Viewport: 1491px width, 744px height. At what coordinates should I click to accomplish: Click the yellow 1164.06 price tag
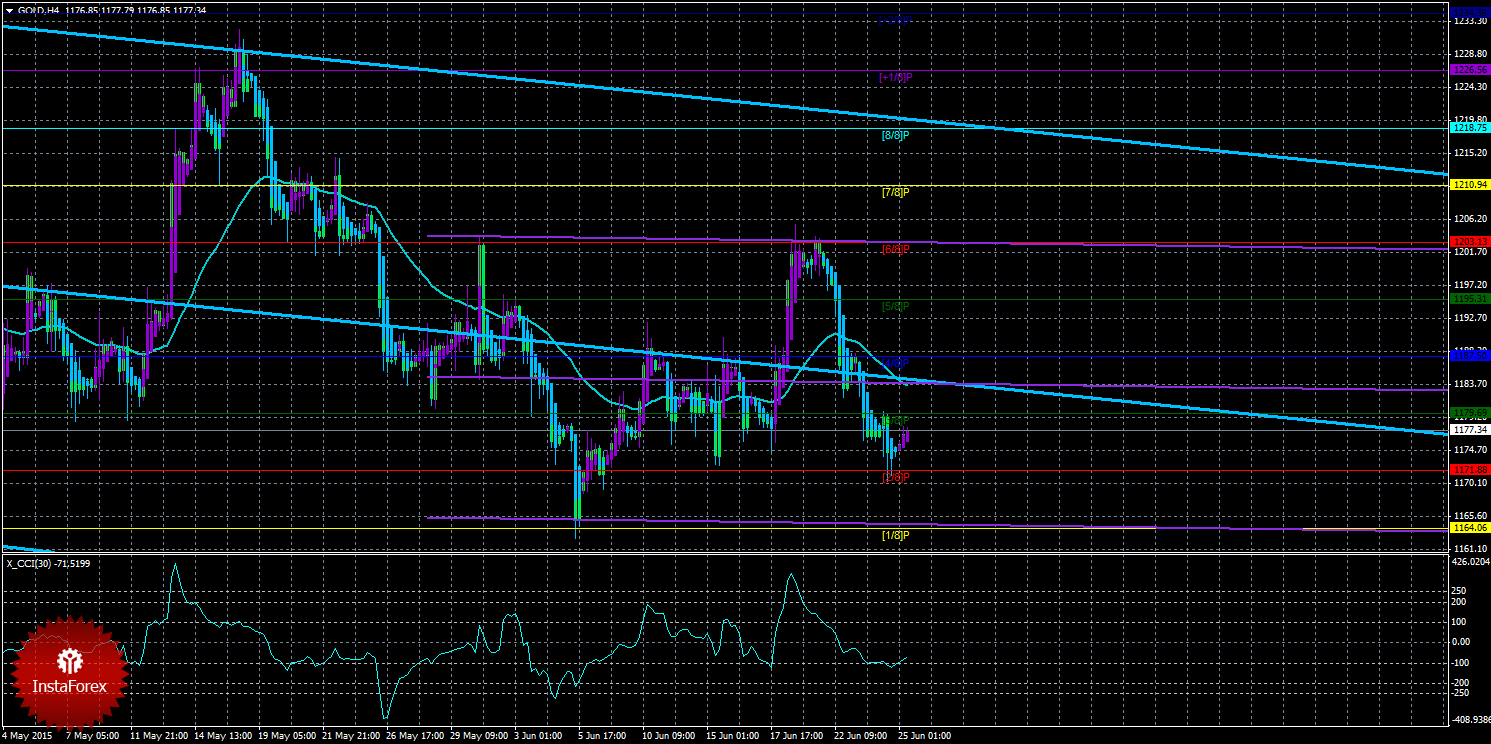point(1469,528)
